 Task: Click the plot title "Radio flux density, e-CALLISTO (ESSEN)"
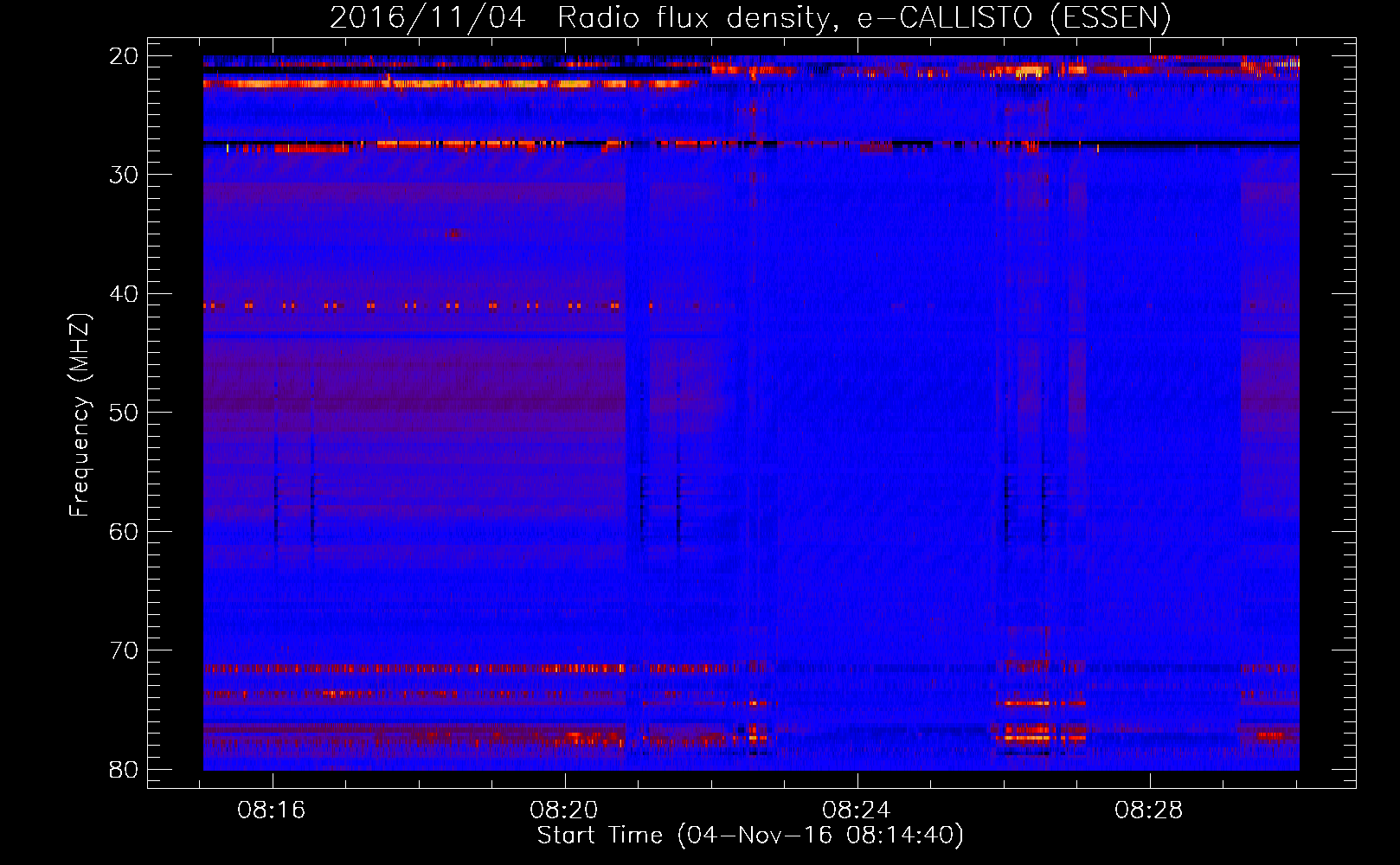point(864,18)
